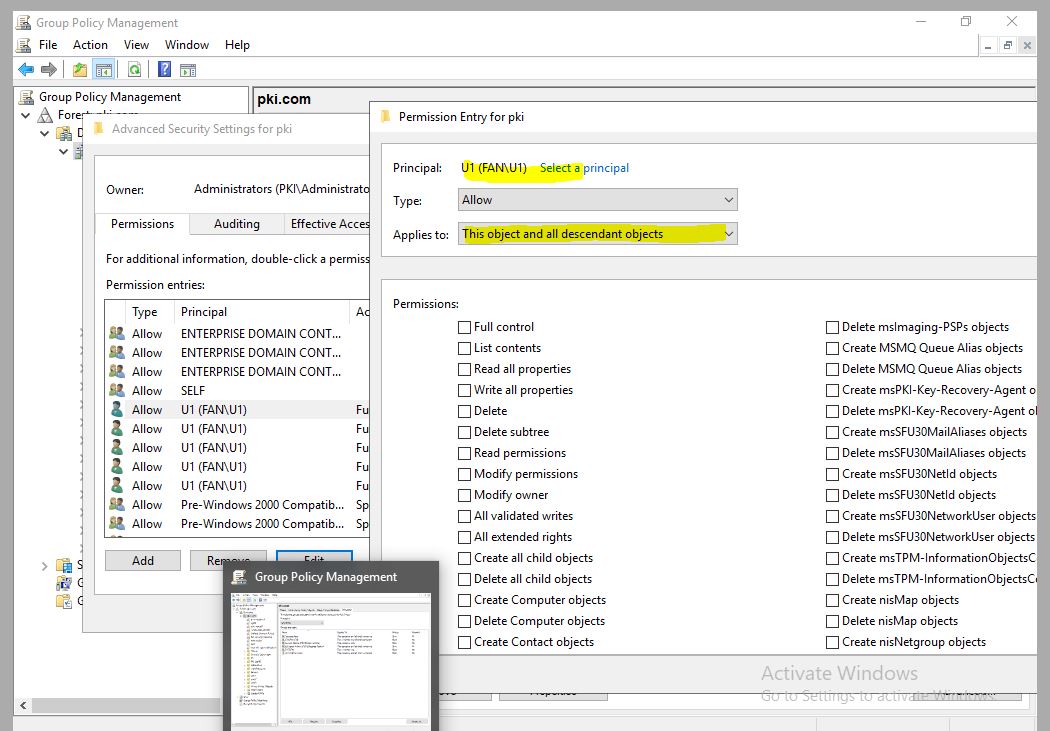Click the Back arrow in the toolbar

click(26, 70)
